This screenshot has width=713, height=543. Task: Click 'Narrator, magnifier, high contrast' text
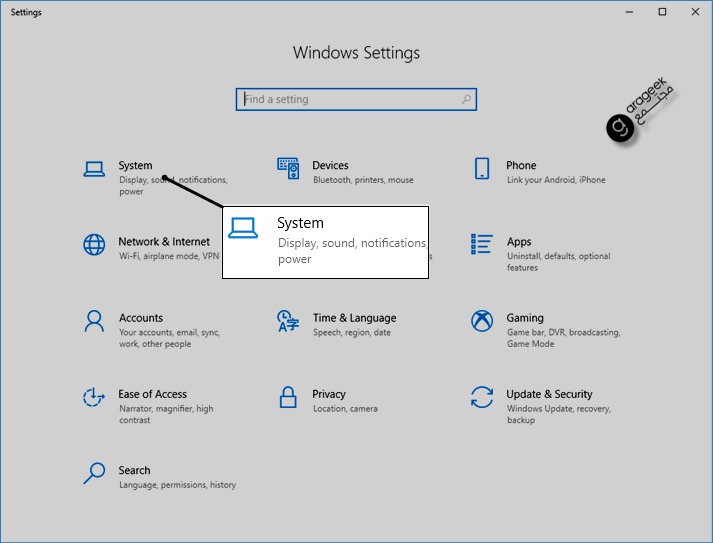pos(166,414)
